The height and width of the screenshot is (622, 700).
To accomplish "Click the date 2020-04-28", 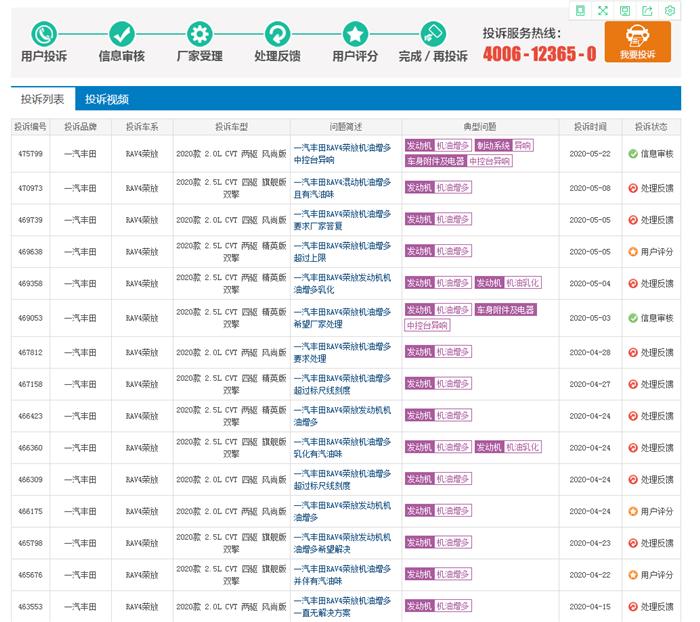I will pyautogui.click(x=590, y=353).
